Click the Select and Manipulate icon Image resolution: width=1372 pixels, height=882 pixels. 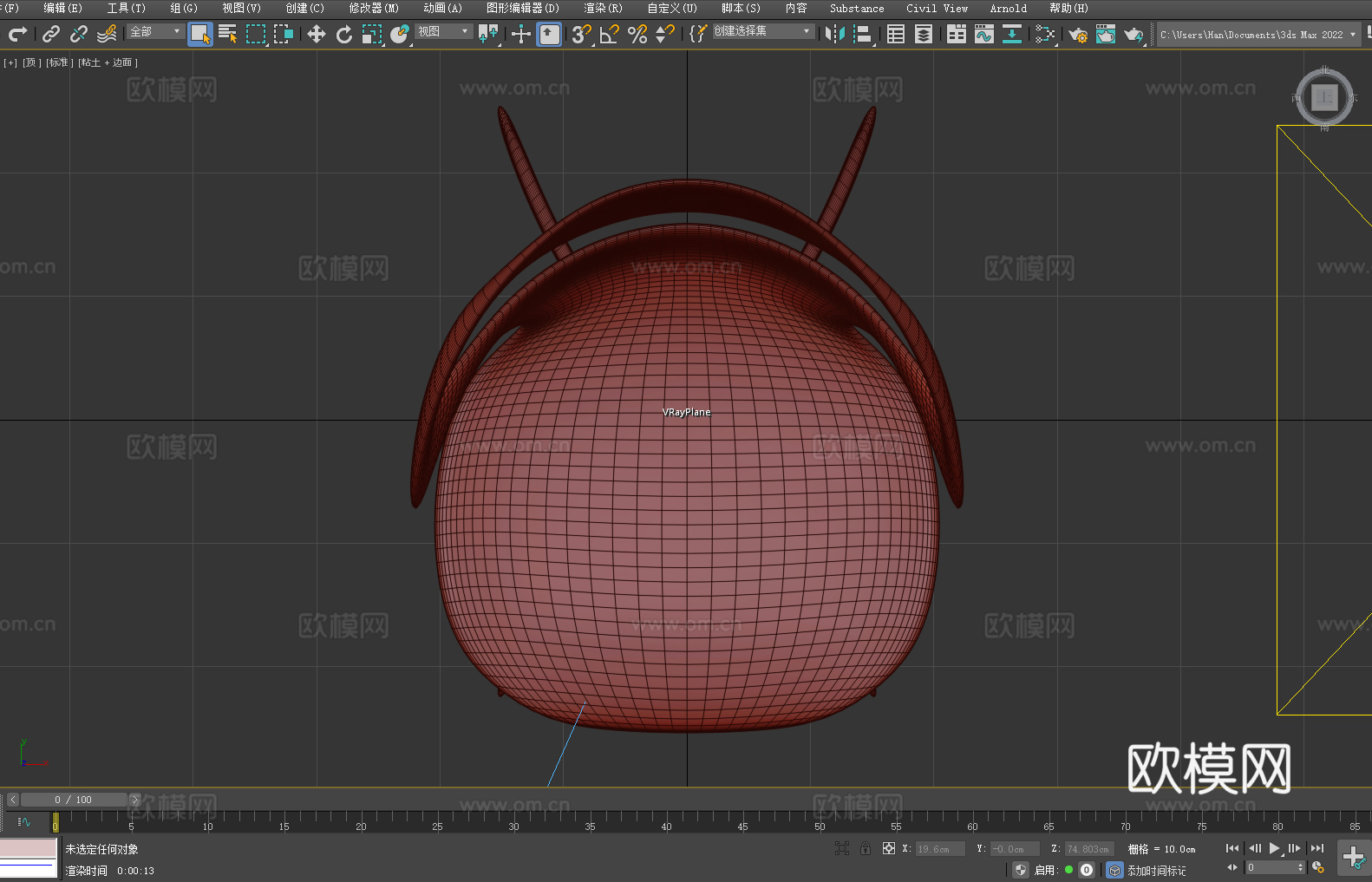[521, 35]
